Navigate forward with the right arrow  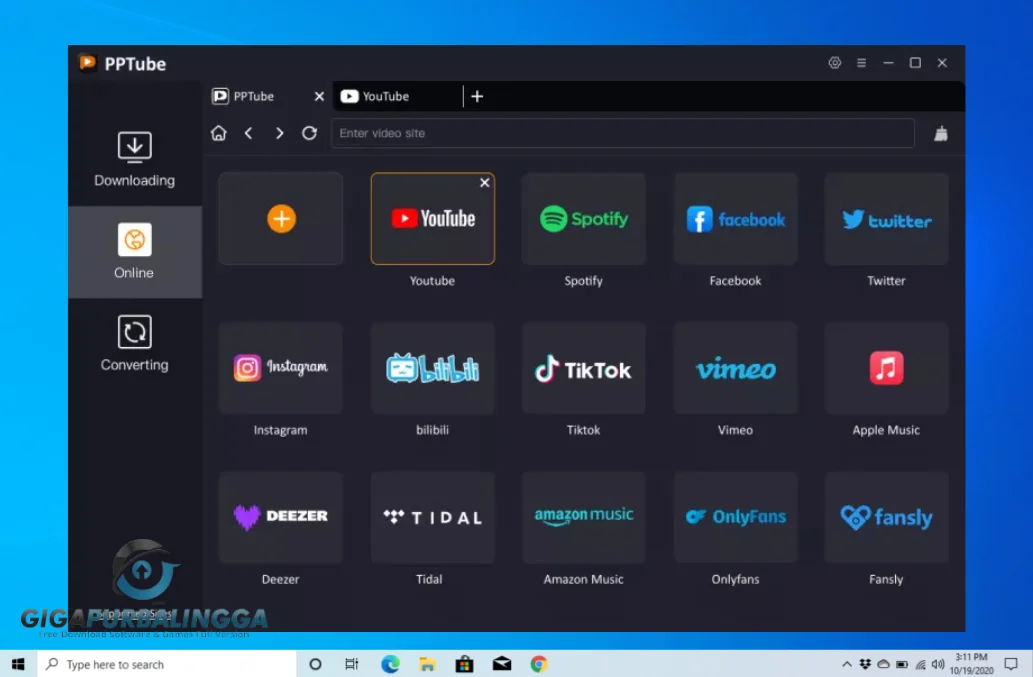pyautogui.click(x=279, y=133)
